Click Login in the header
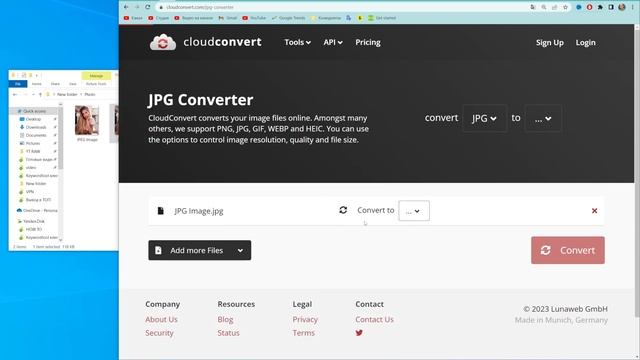Image resolution: width=640 pixels, height=360 pixels. (585, 42)
